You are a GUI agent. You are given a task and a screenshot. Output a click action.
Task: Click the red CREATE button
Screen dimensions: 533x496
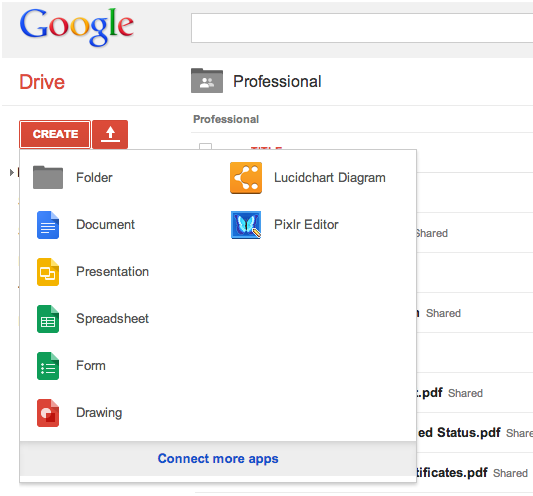[x=55, y=134]
